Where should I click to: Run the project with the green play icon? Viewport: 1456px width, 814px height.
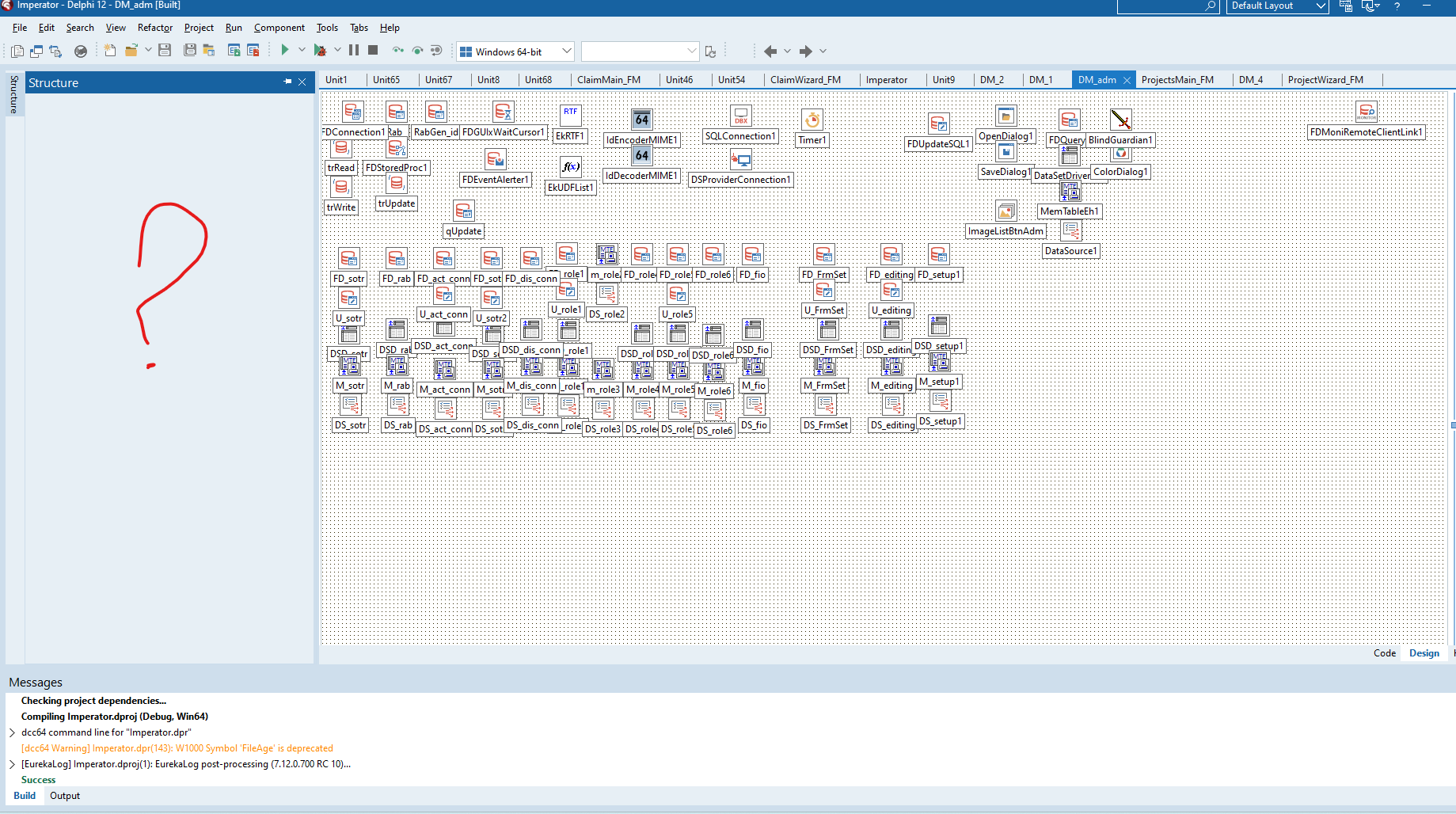tap(284, 51)
